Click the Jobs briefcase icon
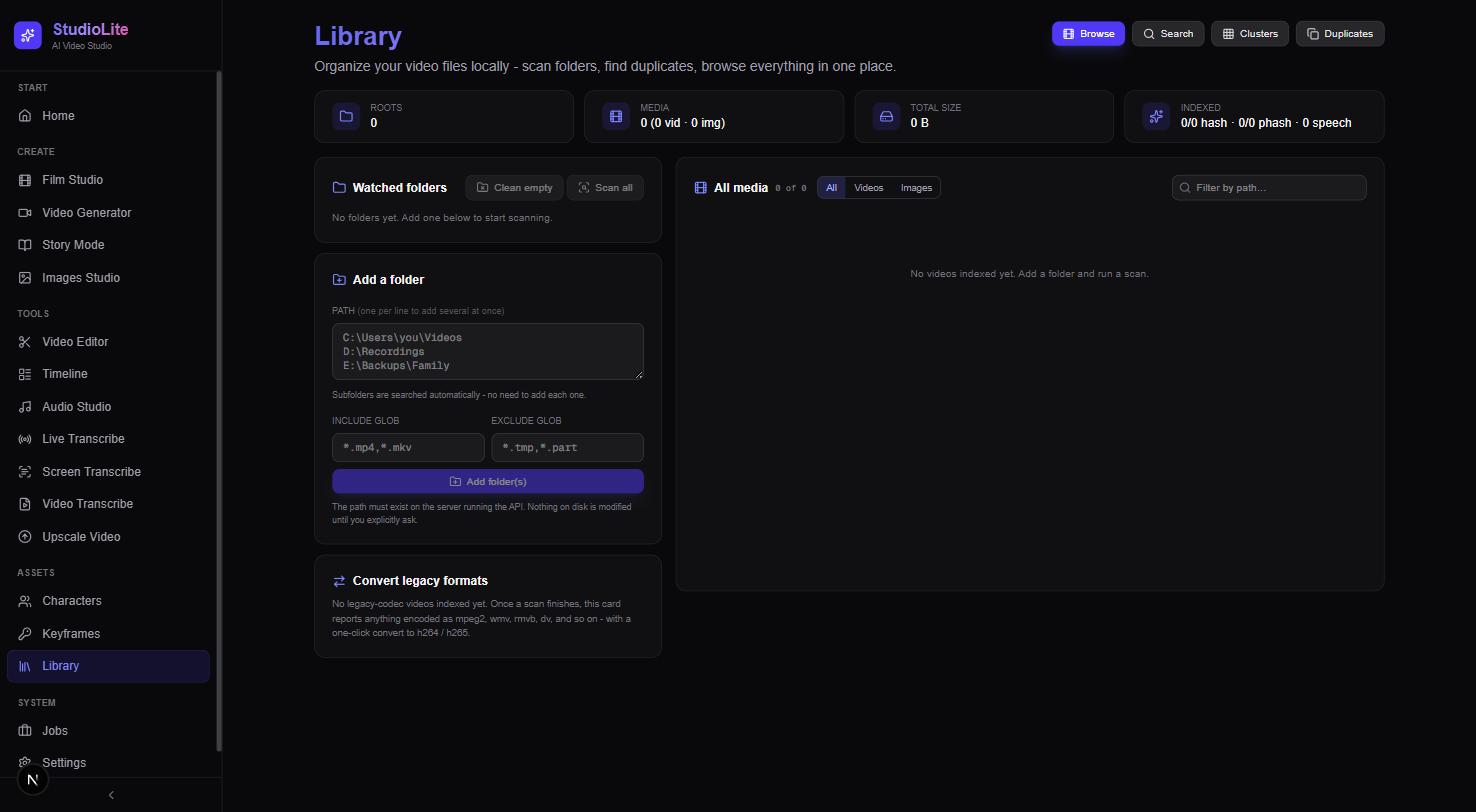Viewport: 1476px width, 812px height. coord(25,731)
